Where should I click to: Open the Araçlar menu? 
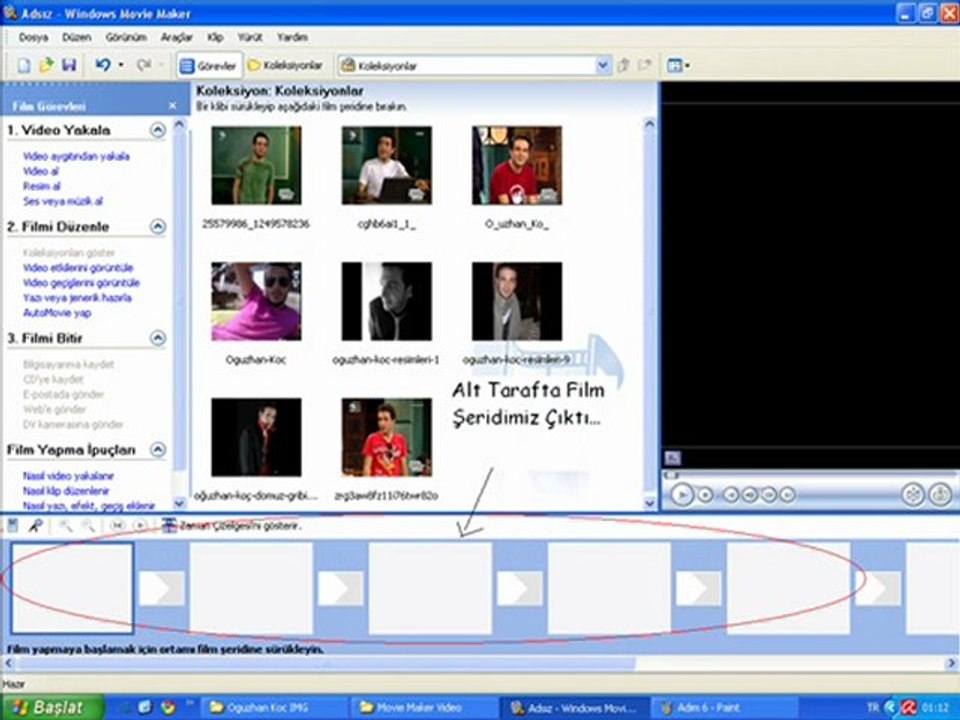coord(176,37)
